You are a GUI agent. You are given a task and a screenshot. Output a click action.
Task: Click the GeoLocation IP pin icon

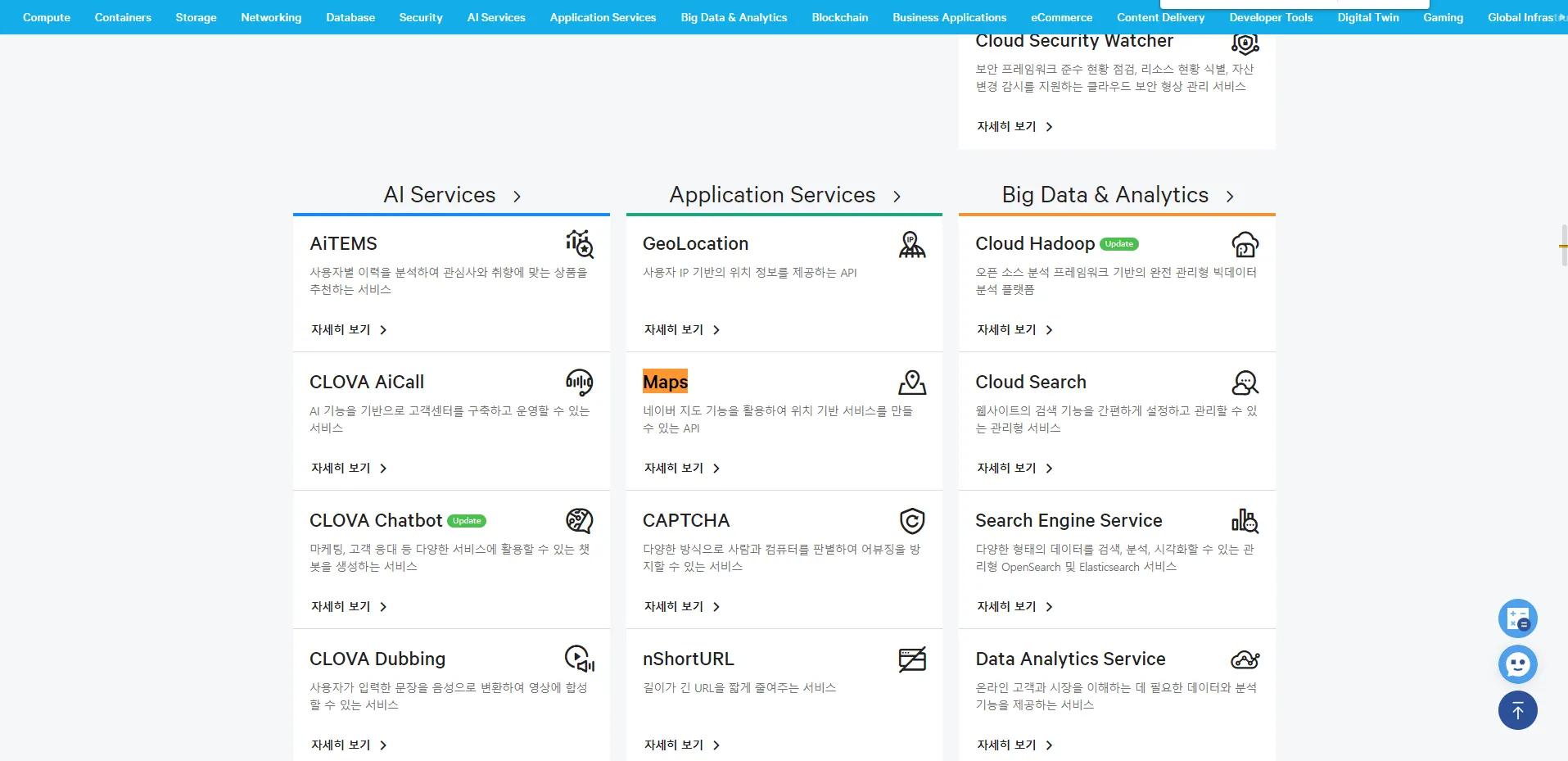[x=912, y=244]
